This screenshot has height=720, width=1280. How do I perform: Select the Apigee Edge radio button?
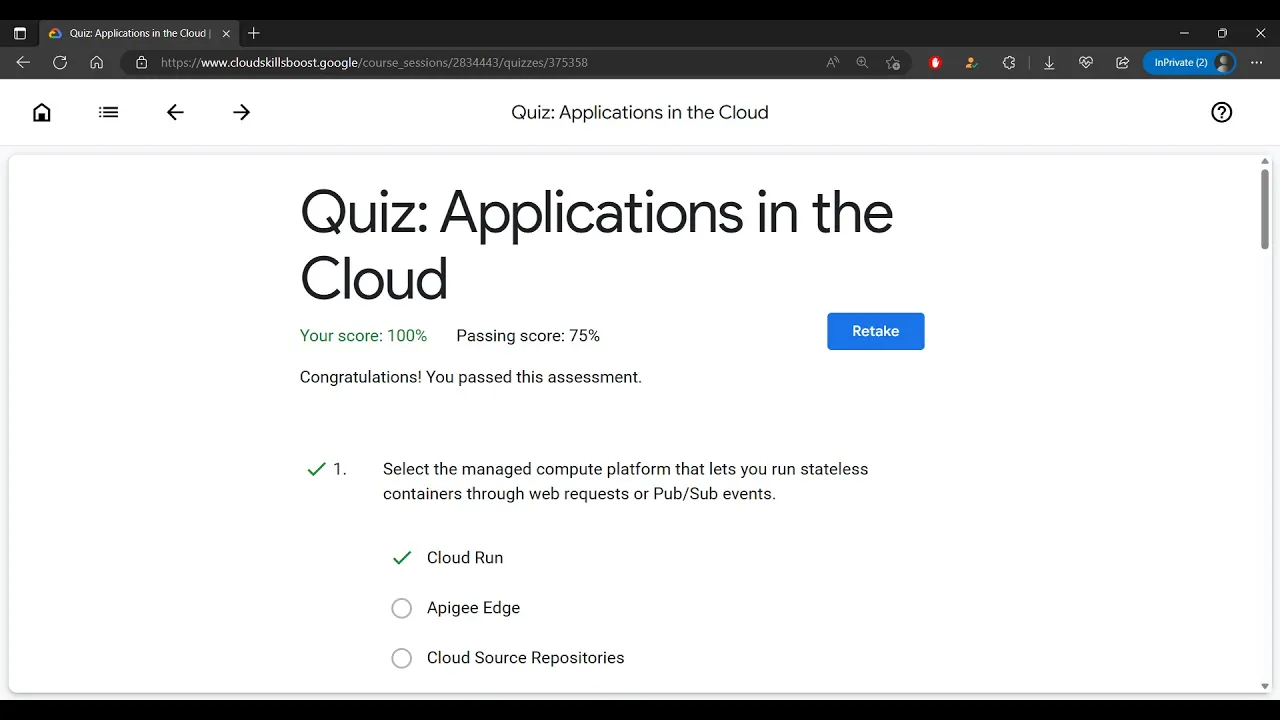click(401, 608)
